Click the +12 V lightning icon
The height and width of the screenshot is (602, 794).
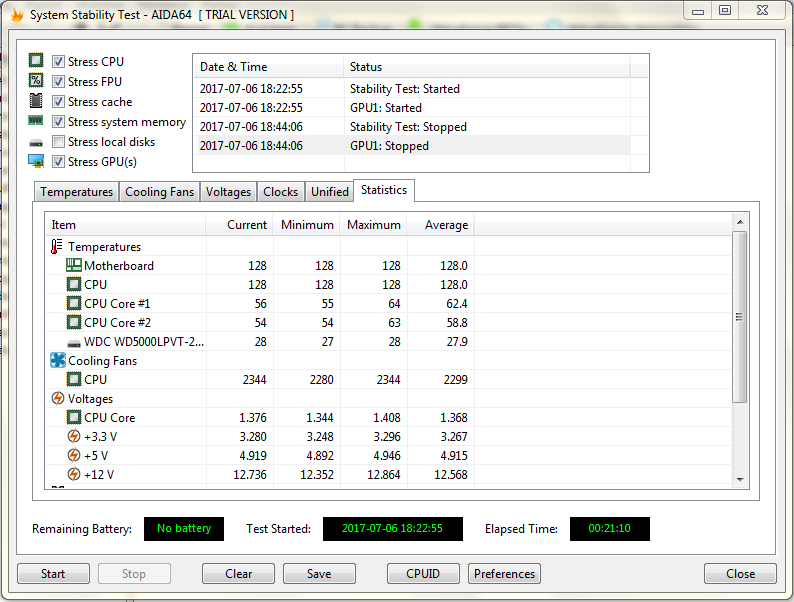pos(74,474)
